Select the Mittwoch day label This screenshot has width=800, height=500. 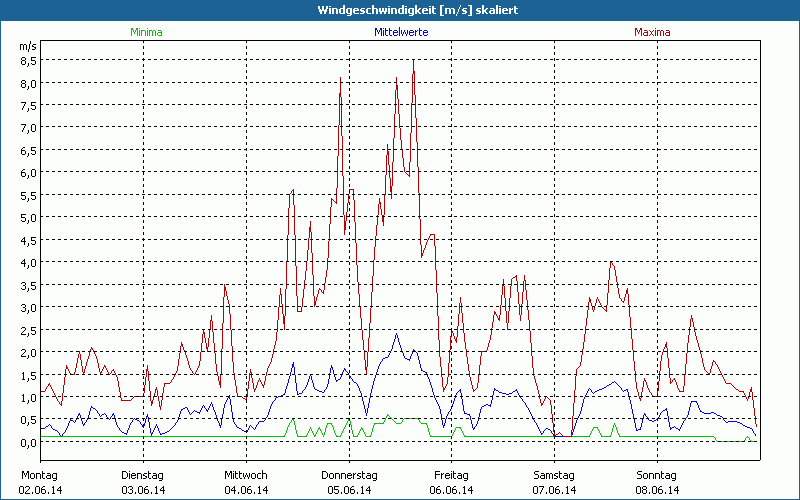pos(245,475)
